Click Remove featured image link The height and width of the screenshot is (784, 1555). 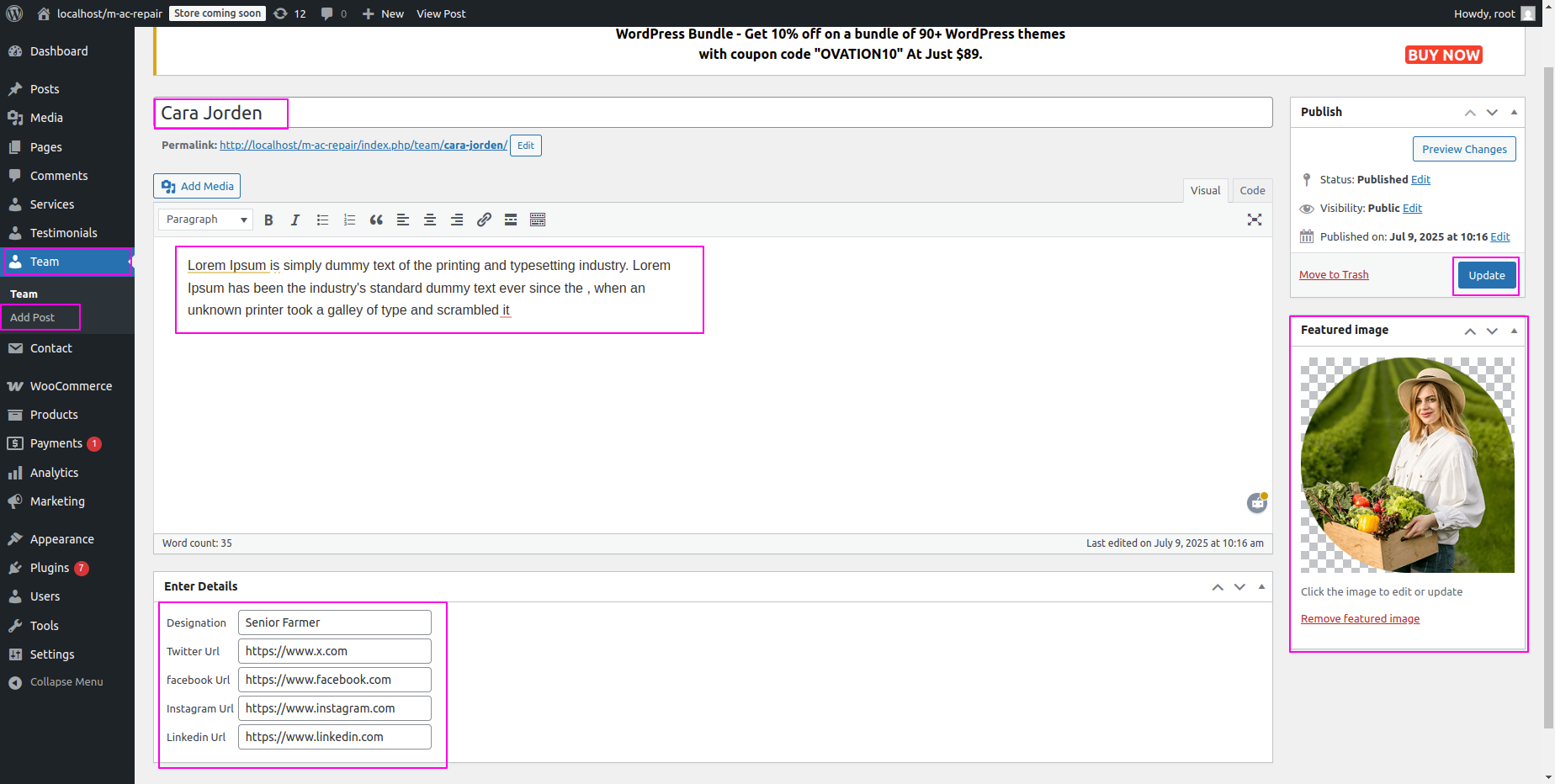(x=1360, y=619)
